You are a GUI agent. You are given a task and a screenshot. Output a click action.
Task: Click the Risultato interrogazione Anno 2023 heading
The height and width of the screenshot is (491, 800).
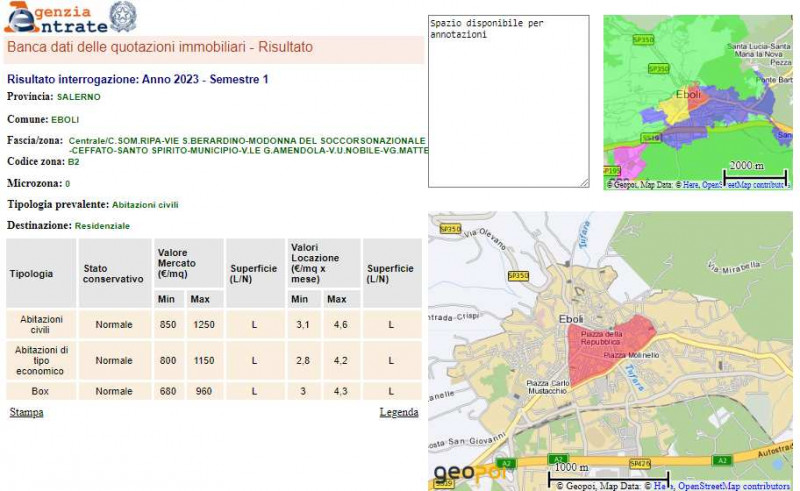(138, 79)
